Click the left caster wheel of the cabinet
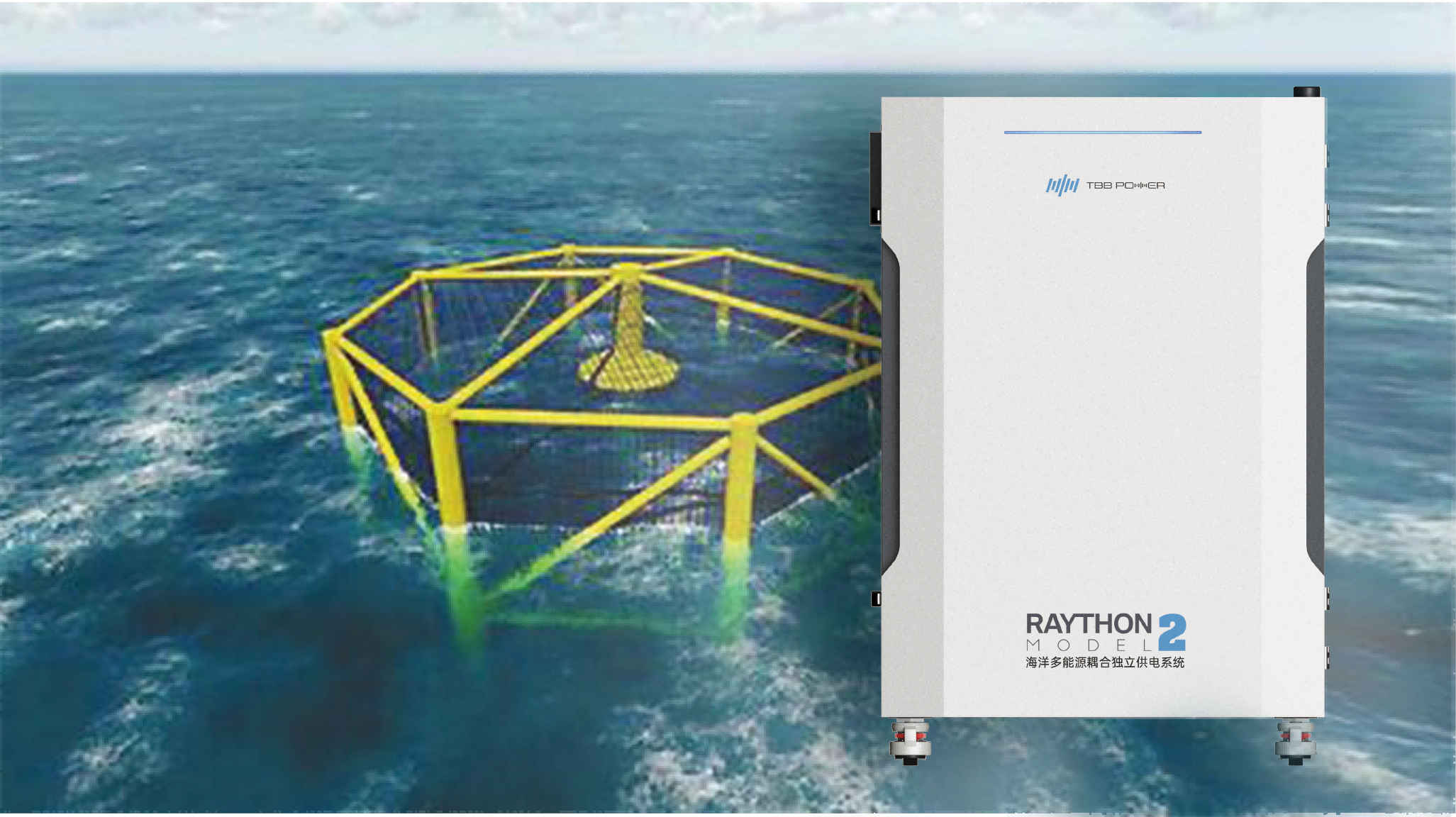 click(911, 741)
